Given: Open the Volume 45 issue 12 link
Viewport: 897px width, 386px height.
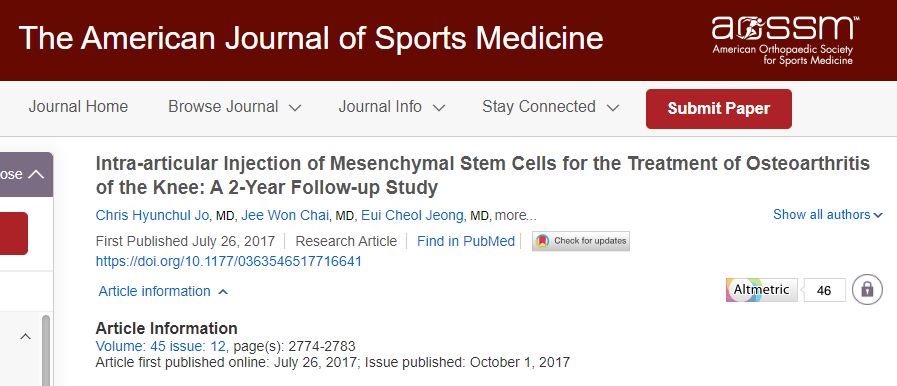Looking at the screenshot, I should 162,346.
